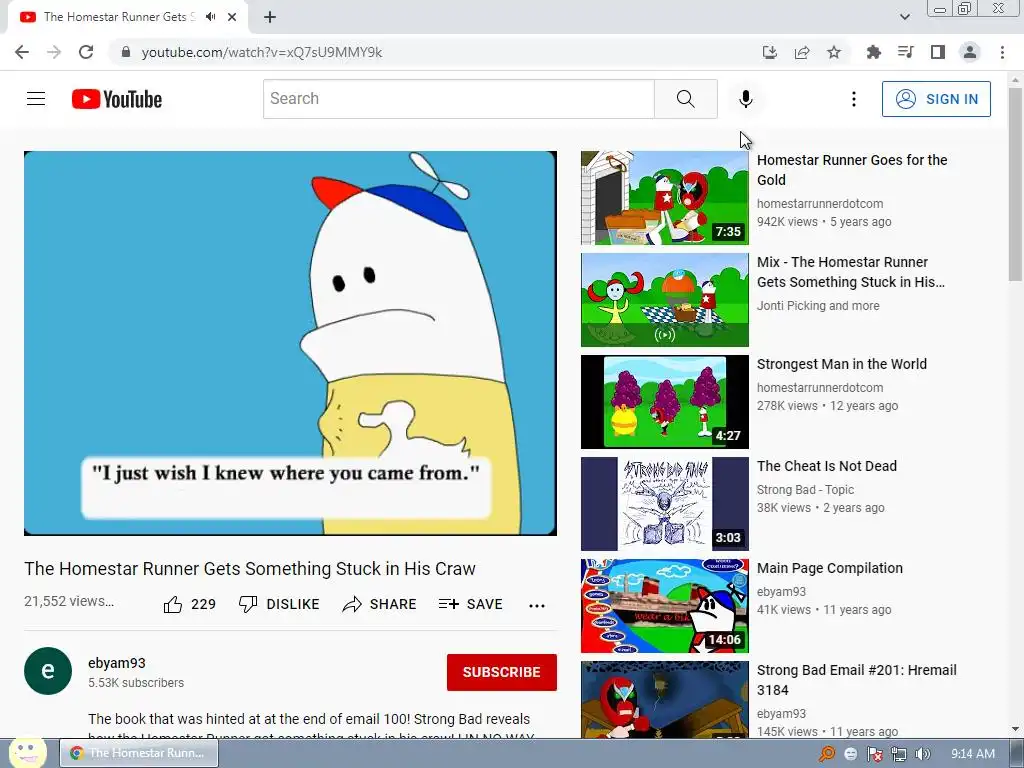Click the 21,552 views text
Screen dimensions: 1024x768
69,601
